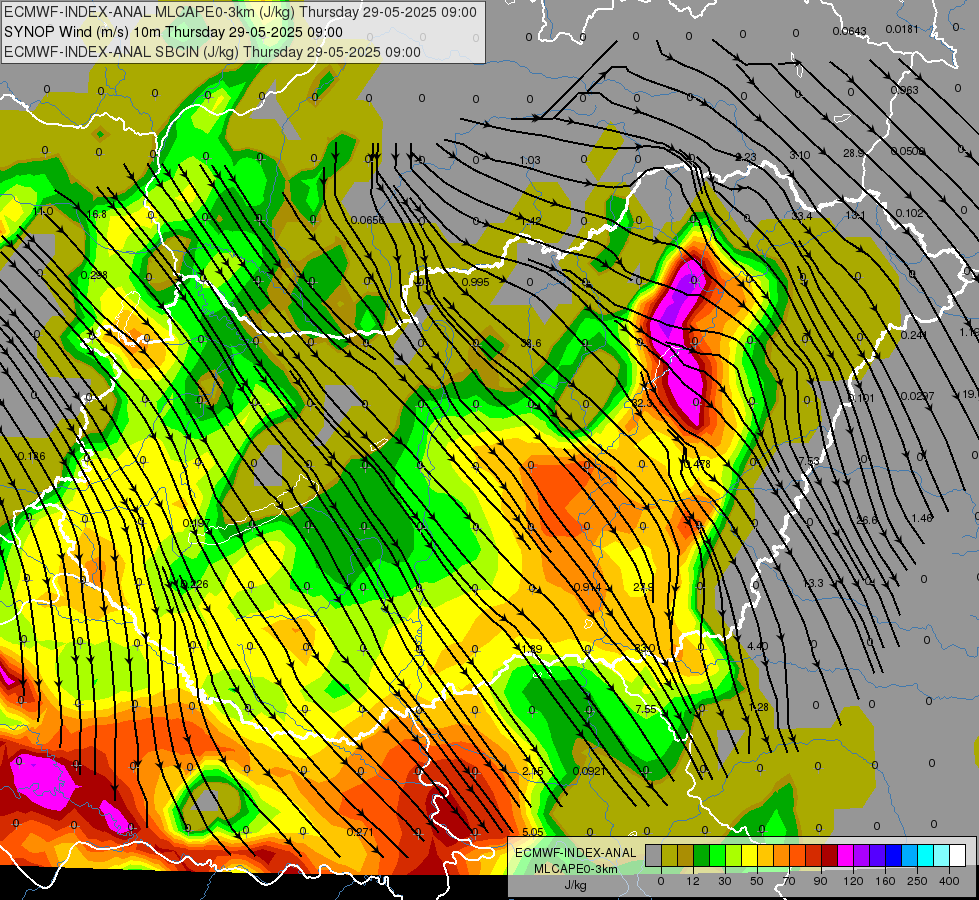Click the map value 27.9
The width and height of the screenshot is (979, 900).
[643, 588]
